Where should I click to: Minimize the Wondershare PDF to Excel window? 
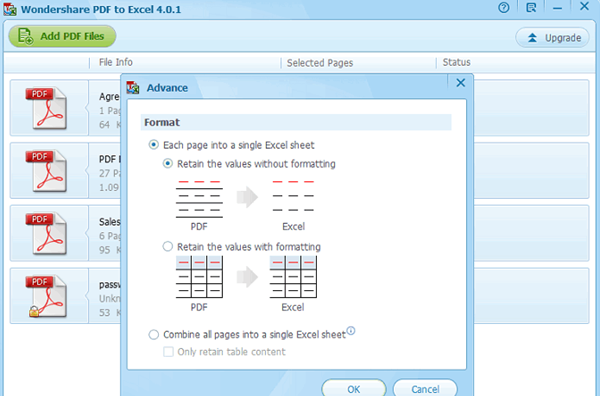pyautogui.click(x=558, y=8)
